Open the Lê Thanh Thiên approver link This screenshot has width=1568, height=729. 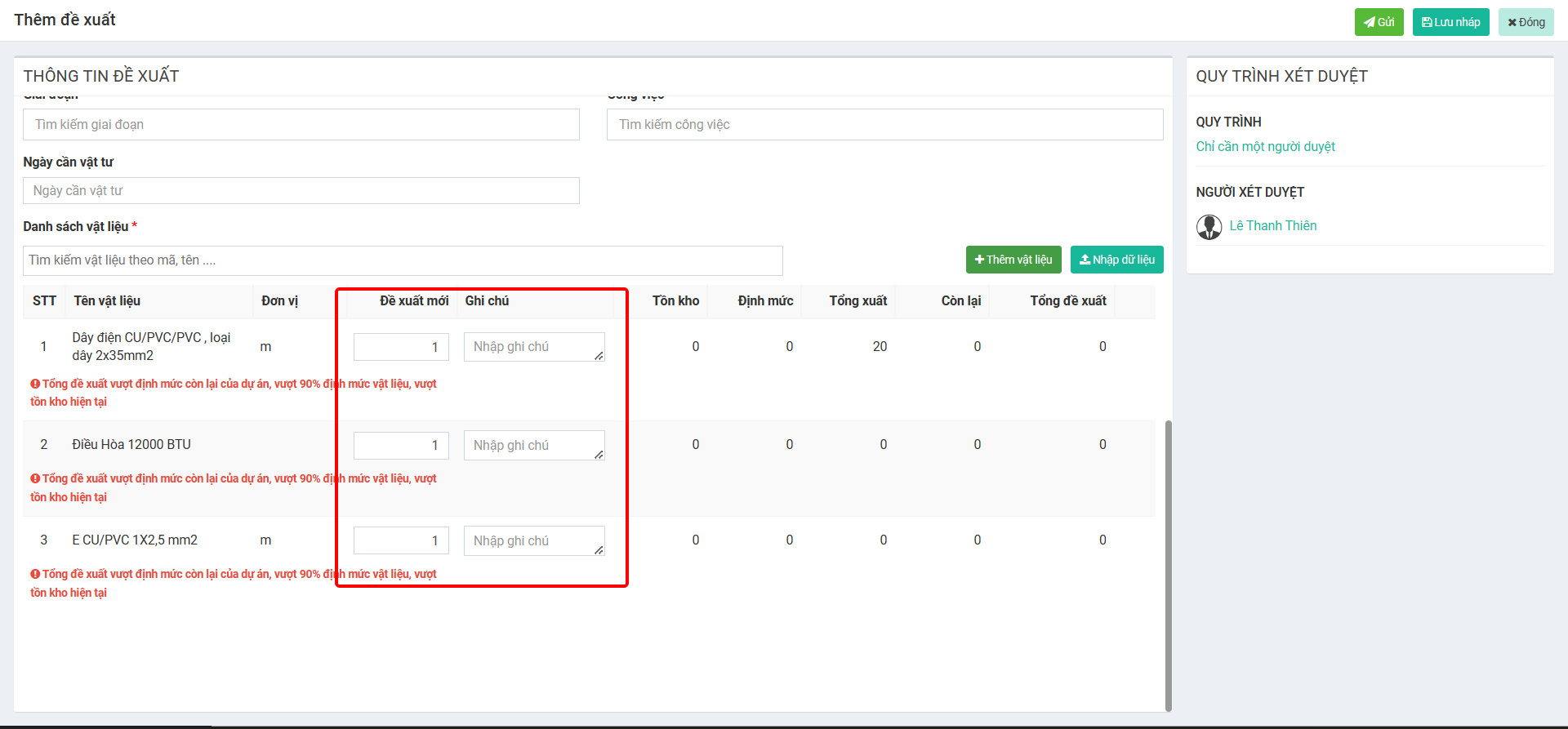click(1272, 226)
